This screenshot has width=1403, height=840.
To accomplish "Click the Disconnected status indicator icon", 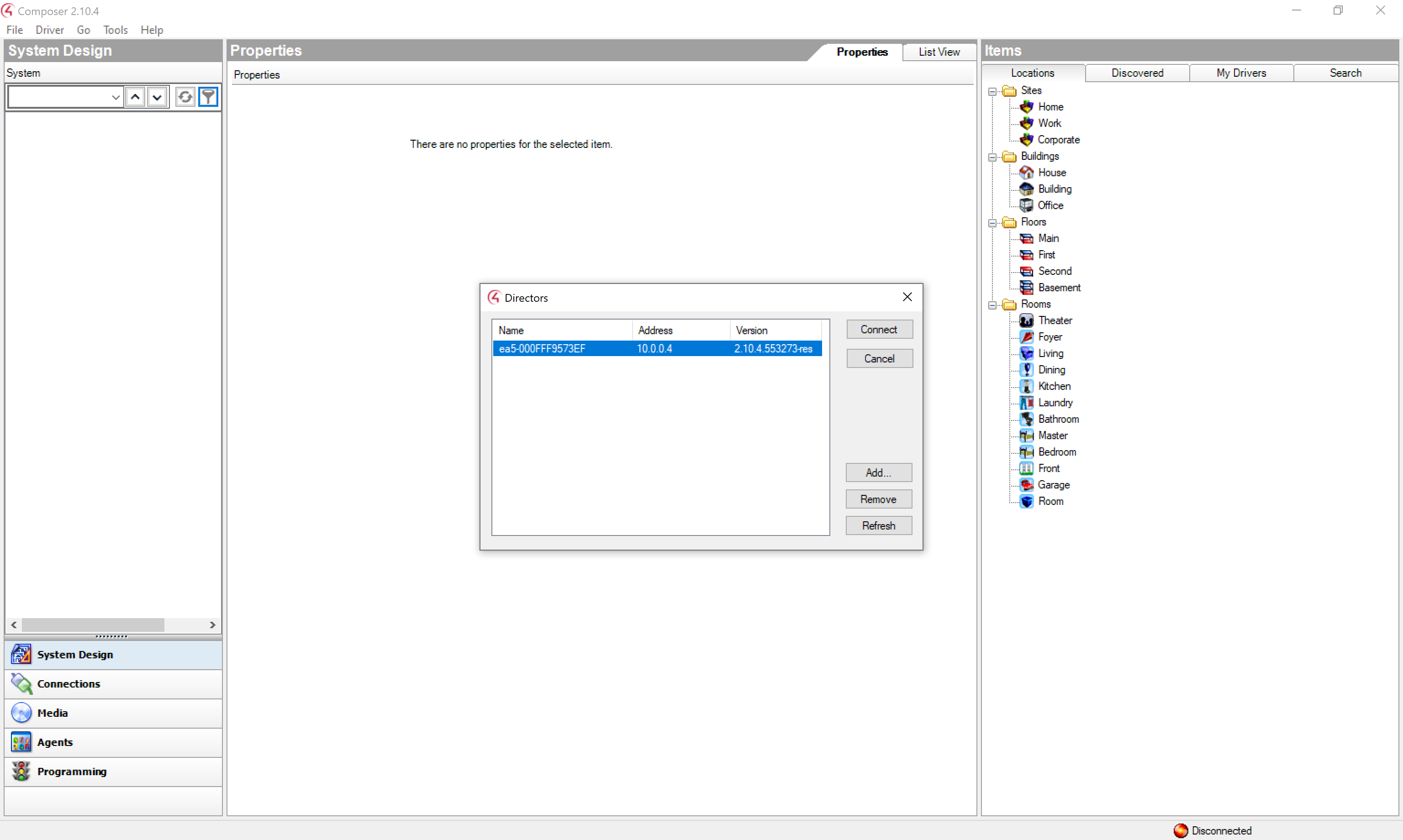I will point(1181,830).
